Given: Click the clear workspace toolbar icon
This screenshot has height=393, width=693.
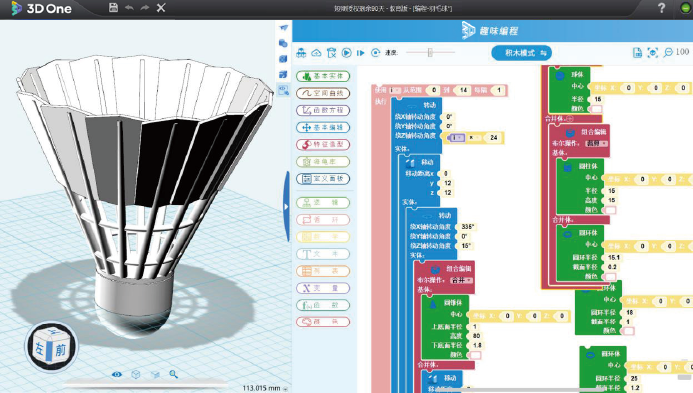Looking at the screenshot, I should pos(331,53).
